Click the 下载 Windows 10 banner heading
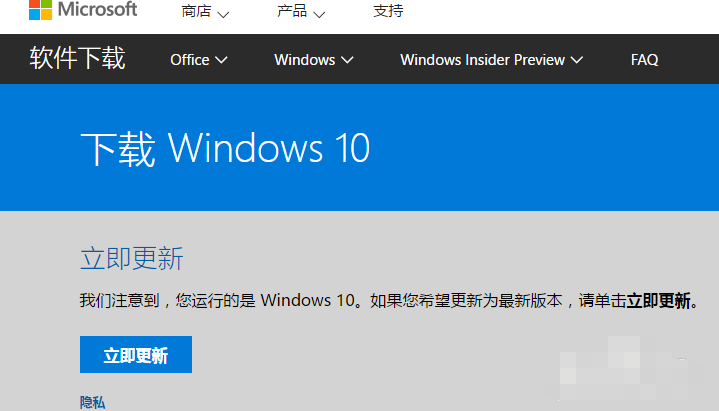The image size is (719, 411). pyautogui.click(x=225, y=149)
